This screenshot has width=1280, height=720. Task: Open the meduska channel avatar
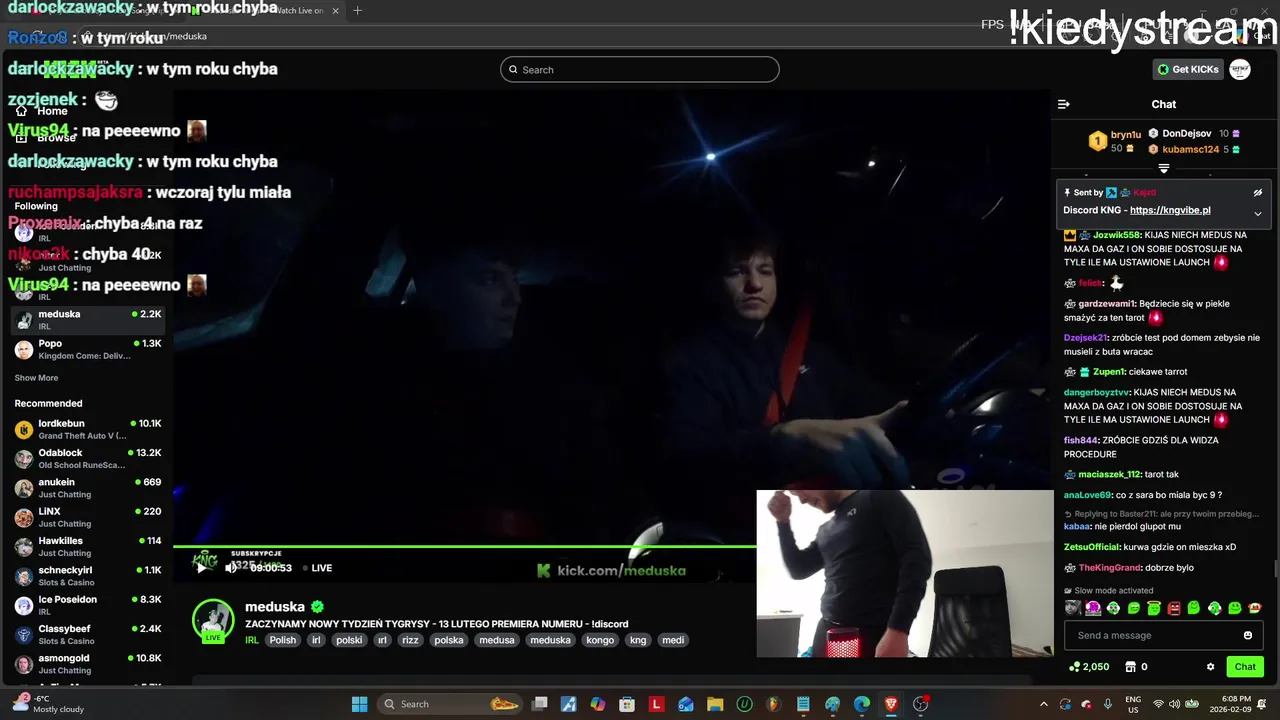(213, 620)
